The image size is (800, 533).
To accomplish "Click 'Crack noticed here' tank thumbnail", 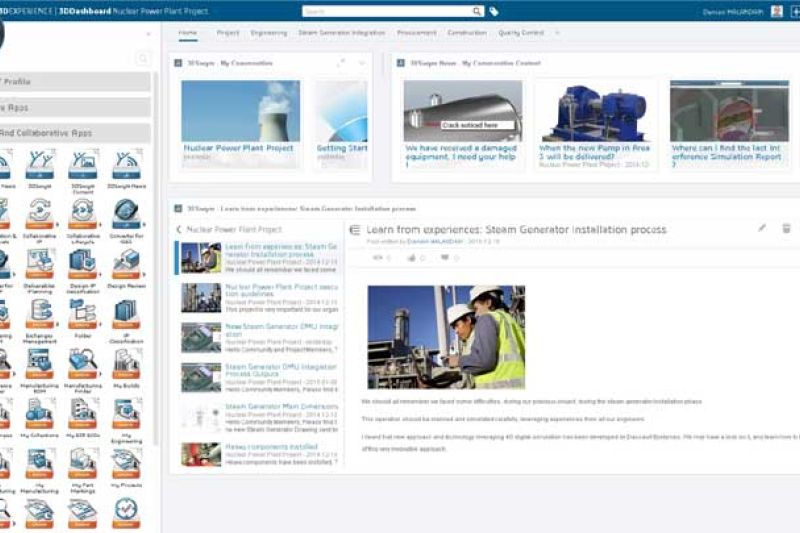I will [463, 111].
